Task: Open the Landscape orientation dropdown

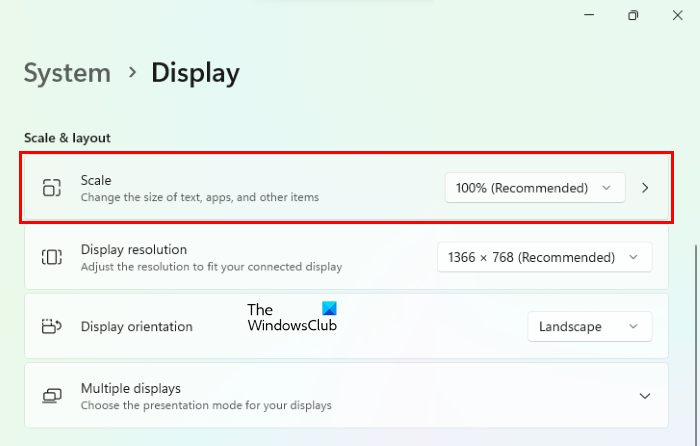Action: tap(589, 326)
